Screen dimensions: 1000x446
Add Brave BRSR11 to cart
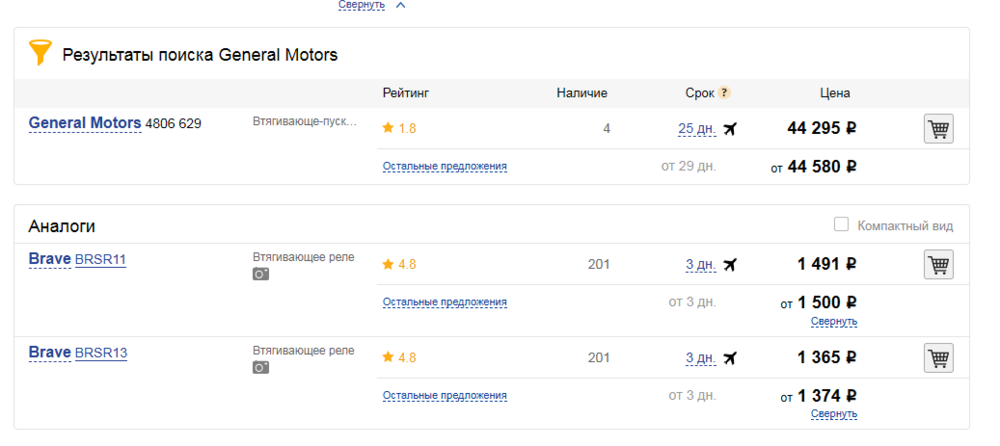938,264
